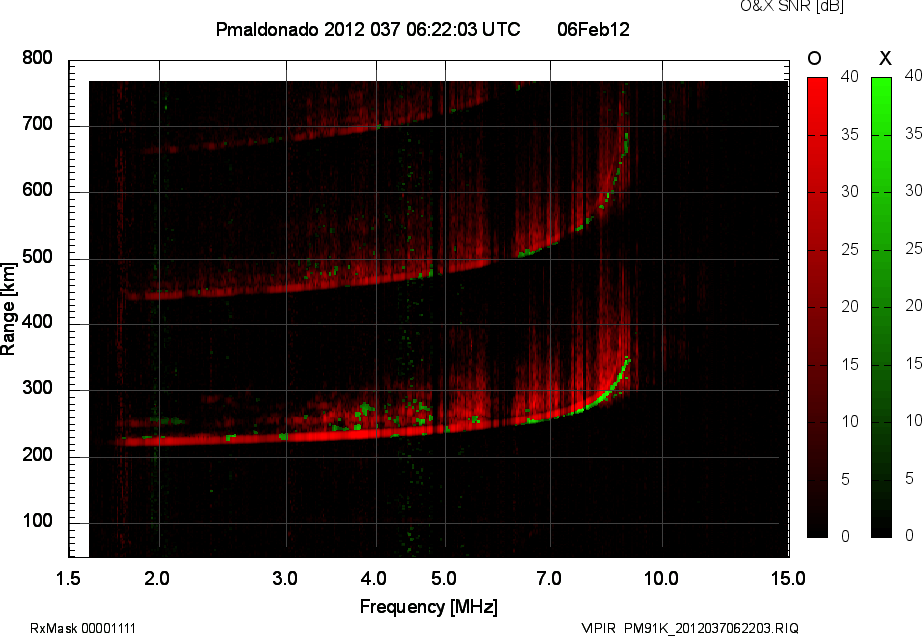Select the plot title 'Pmaldonado 2012 037 06:22:03 UTC'
The height and width of the screenshot is (636, 922).
point(368,30)
